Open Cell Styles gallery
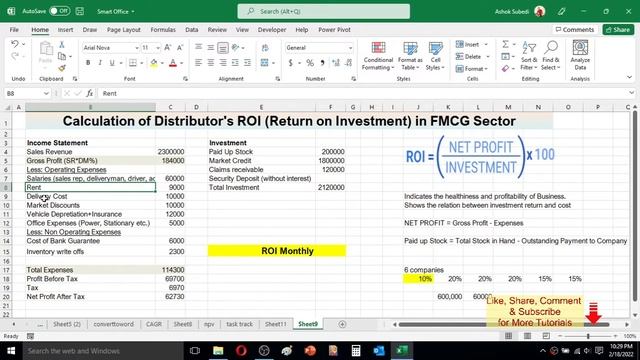This screenshot has width=640, height=360. [x=435, y=56]
